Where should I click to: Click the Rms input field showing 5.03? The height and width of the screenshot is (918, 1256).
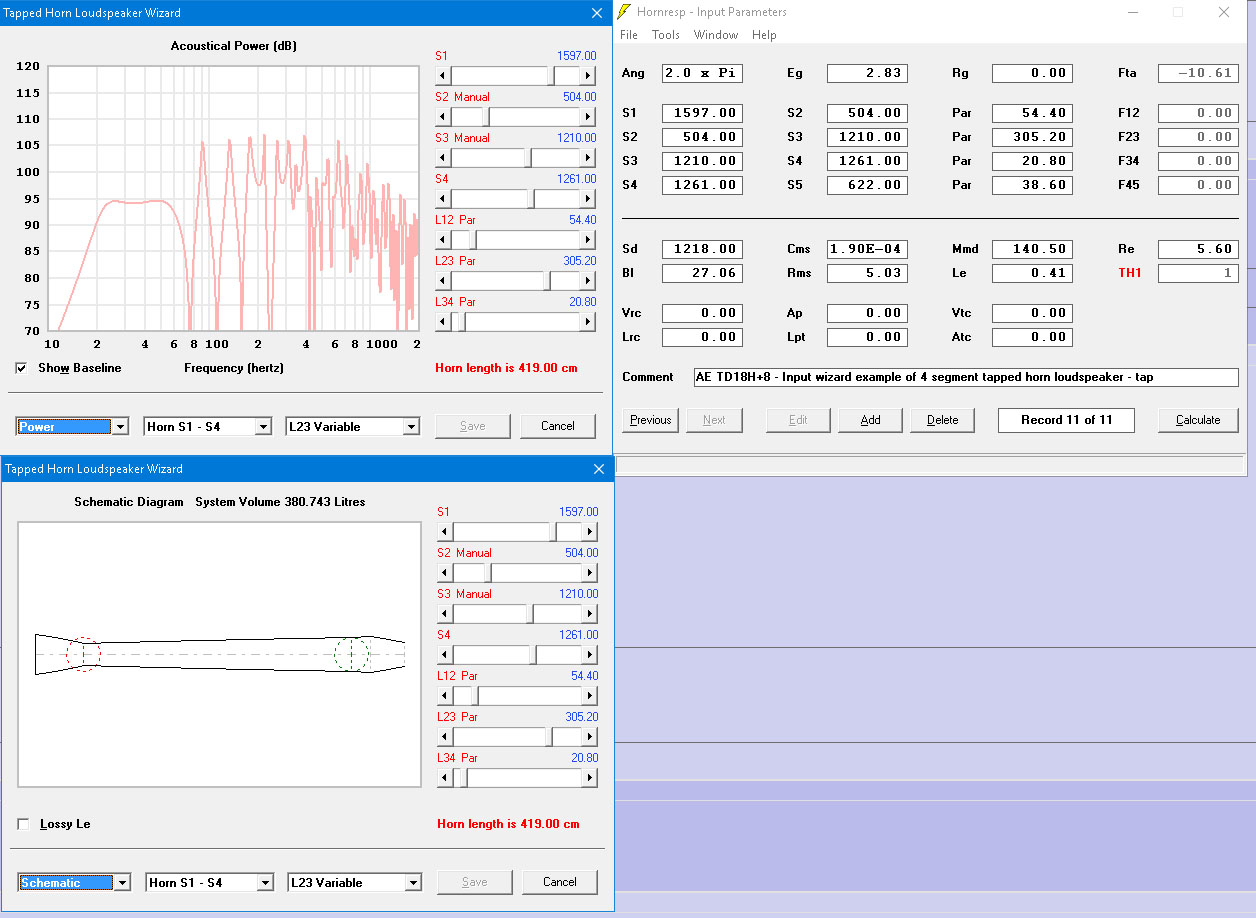(x=867, y=273)
